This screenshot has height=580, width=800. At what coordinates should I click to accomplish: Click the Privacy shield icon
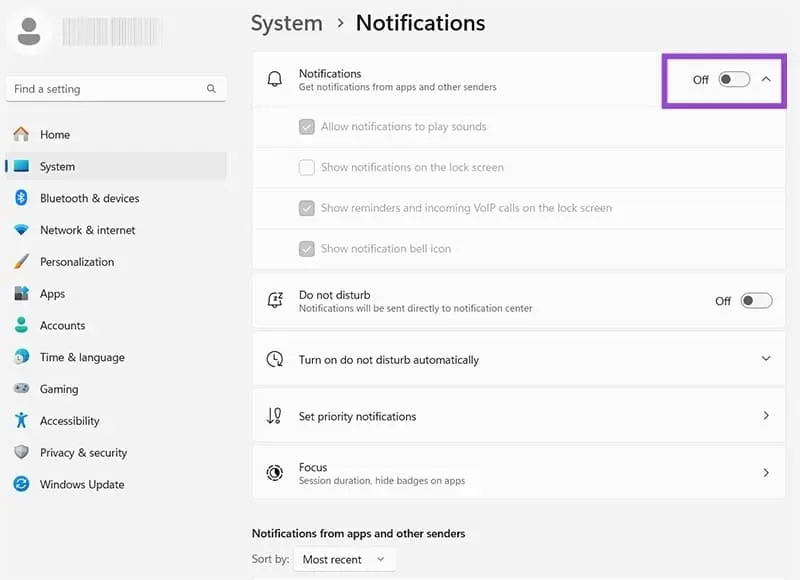pos(21,452)
